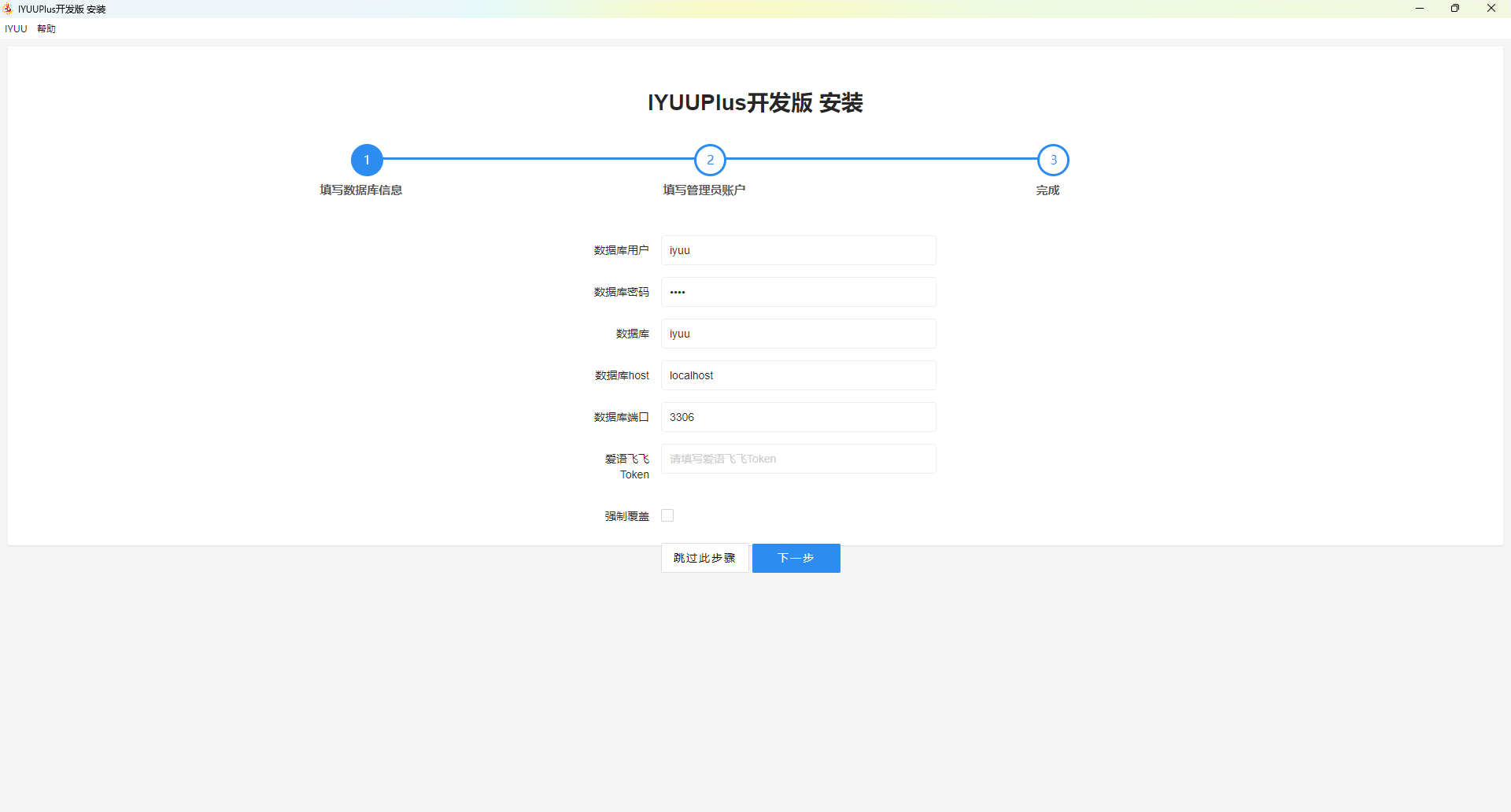Focus the 数据库端口 input field
This screenshot has height=812, width=1511.
click(x=799, y=417)
